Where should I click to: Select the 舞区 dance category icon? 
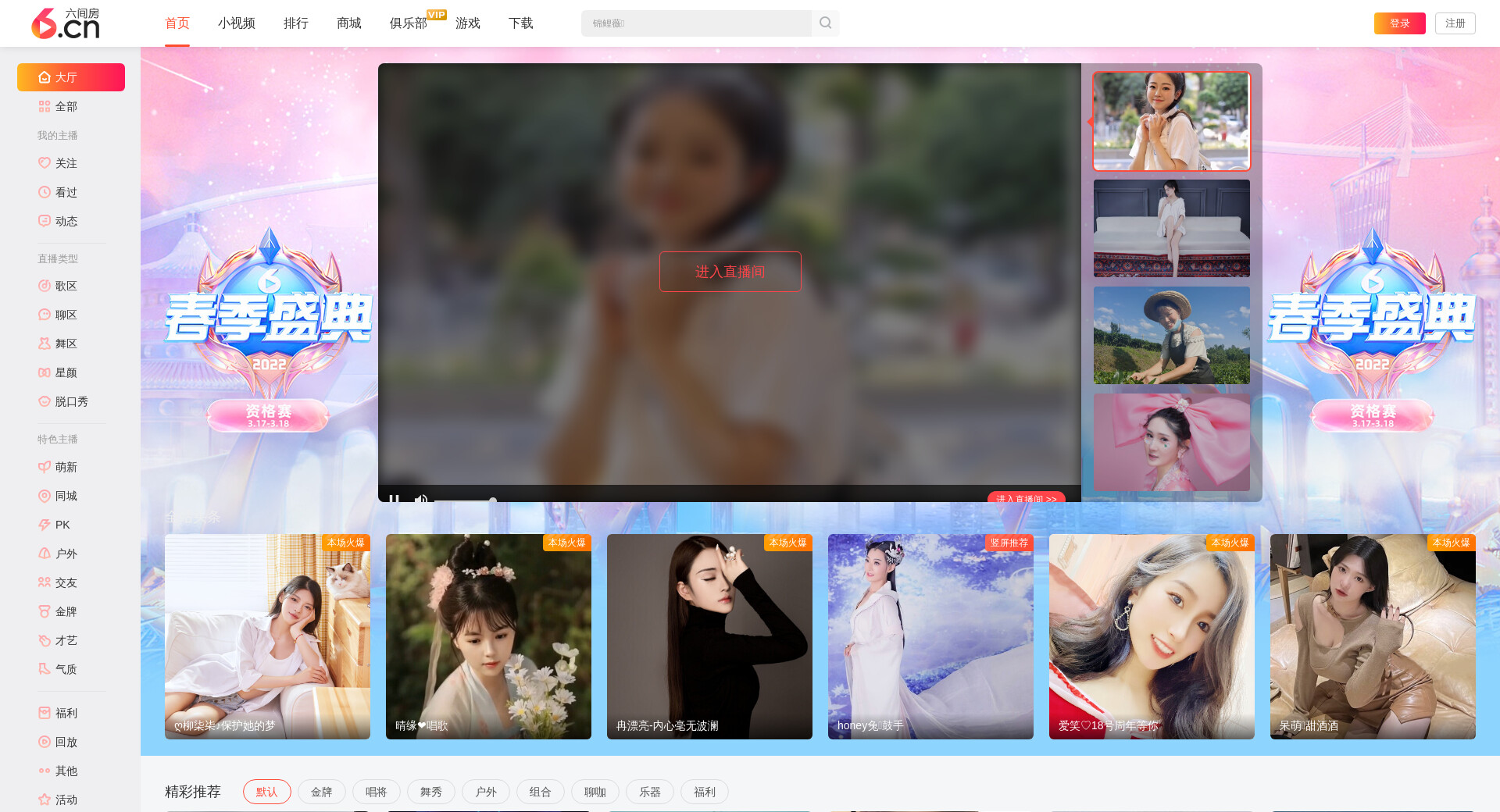(x=45, y=344)
